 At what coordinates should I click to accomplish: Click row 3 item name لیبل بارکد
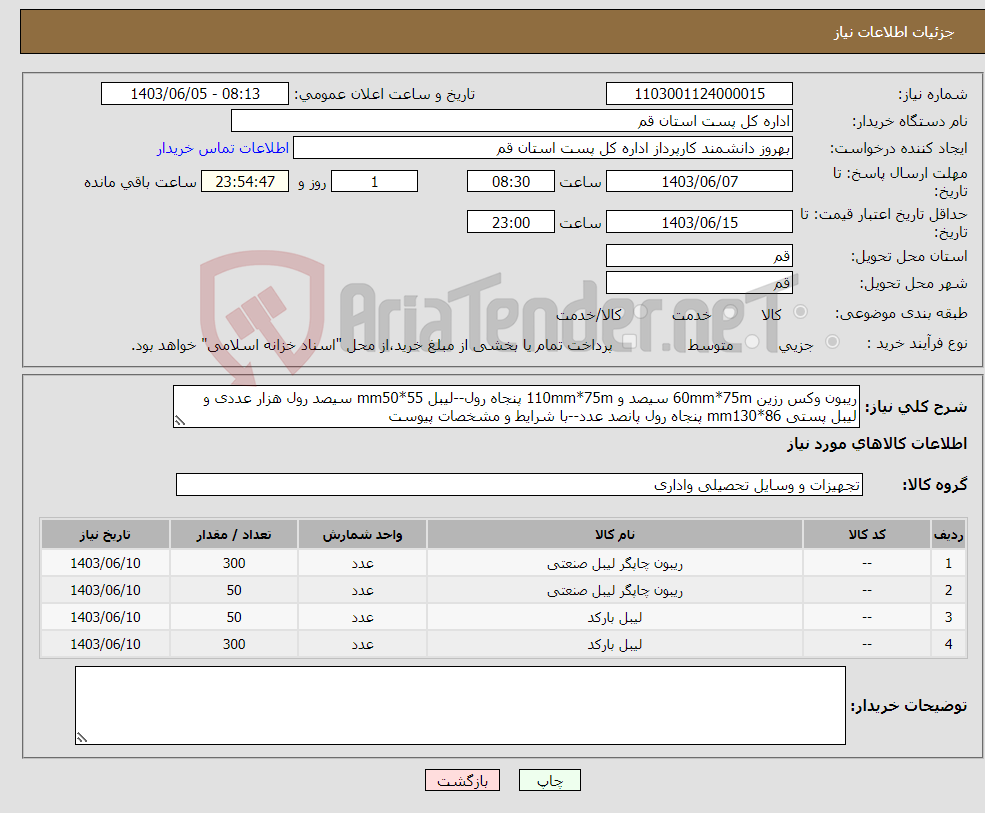coord(615,618)
